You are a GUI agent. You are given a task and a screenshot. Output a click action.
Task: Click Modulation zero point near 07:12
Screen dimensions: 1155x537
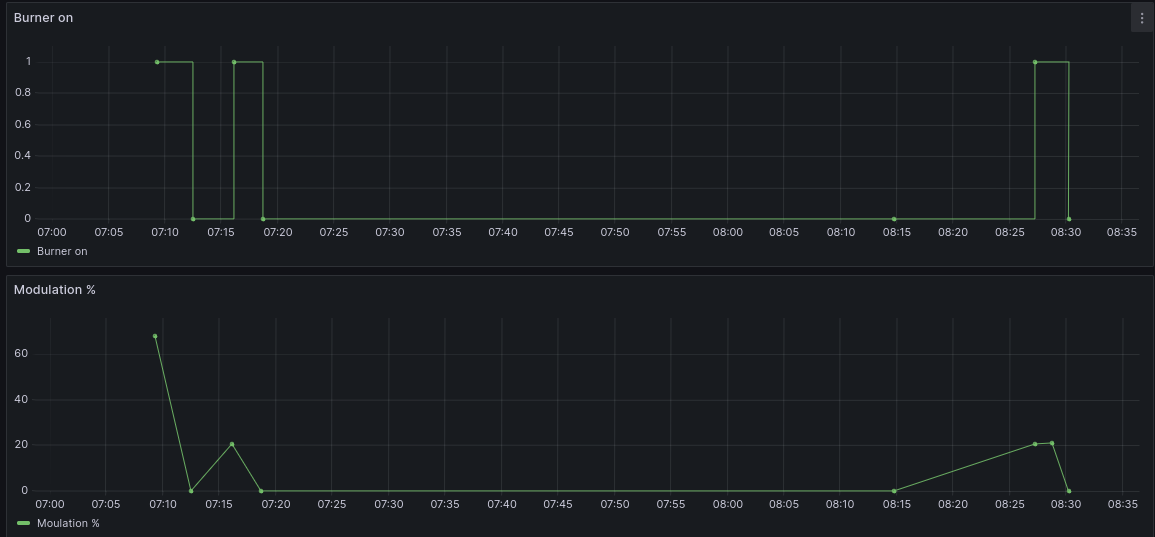point(191,491)
